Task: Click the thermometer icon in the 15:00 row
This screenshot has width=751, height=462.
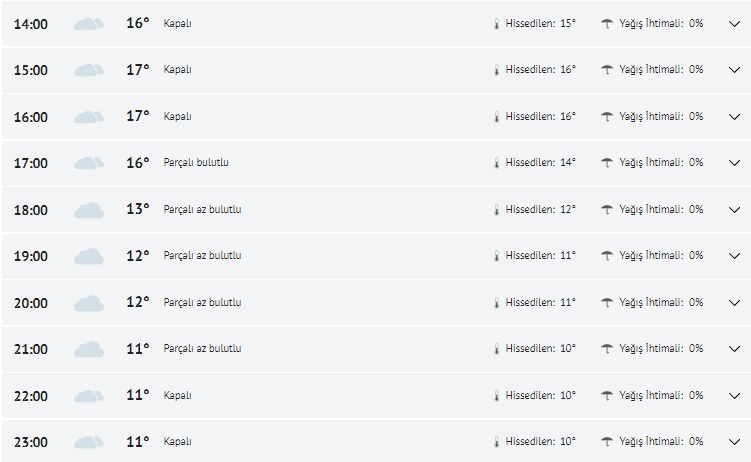Action: (495, 70)
